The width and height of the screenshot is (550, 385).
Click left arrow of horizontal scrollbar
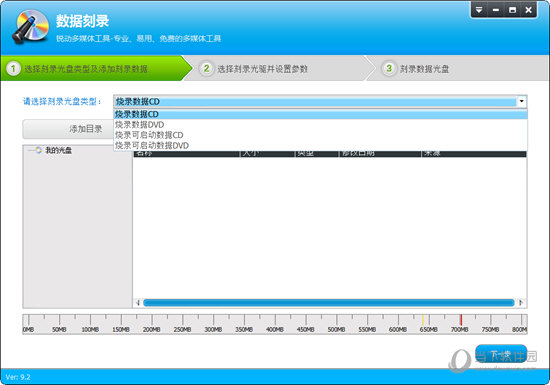tap(138, 303)
